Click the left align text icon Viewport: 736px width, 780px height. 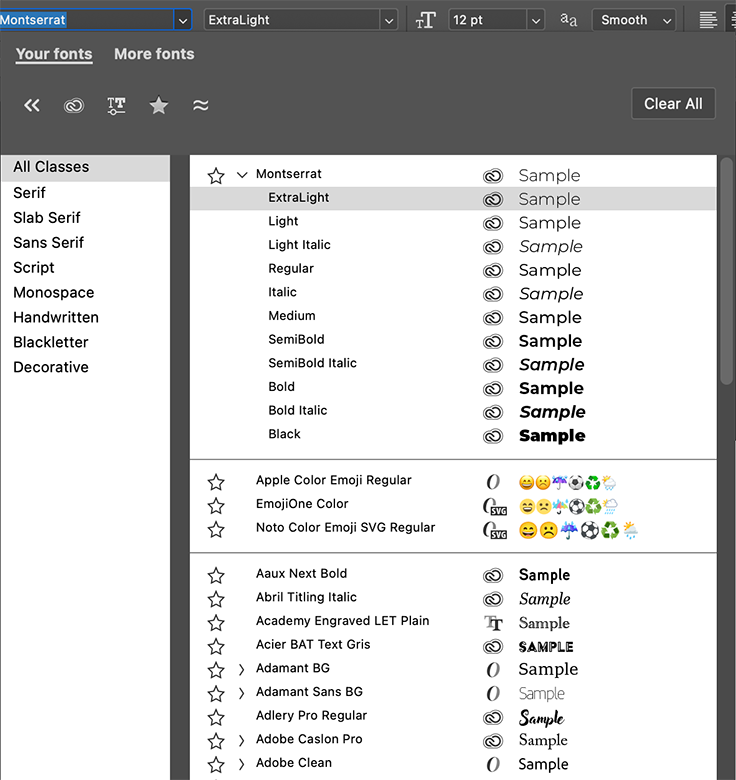pyautogui.click(x=708, y=20)
